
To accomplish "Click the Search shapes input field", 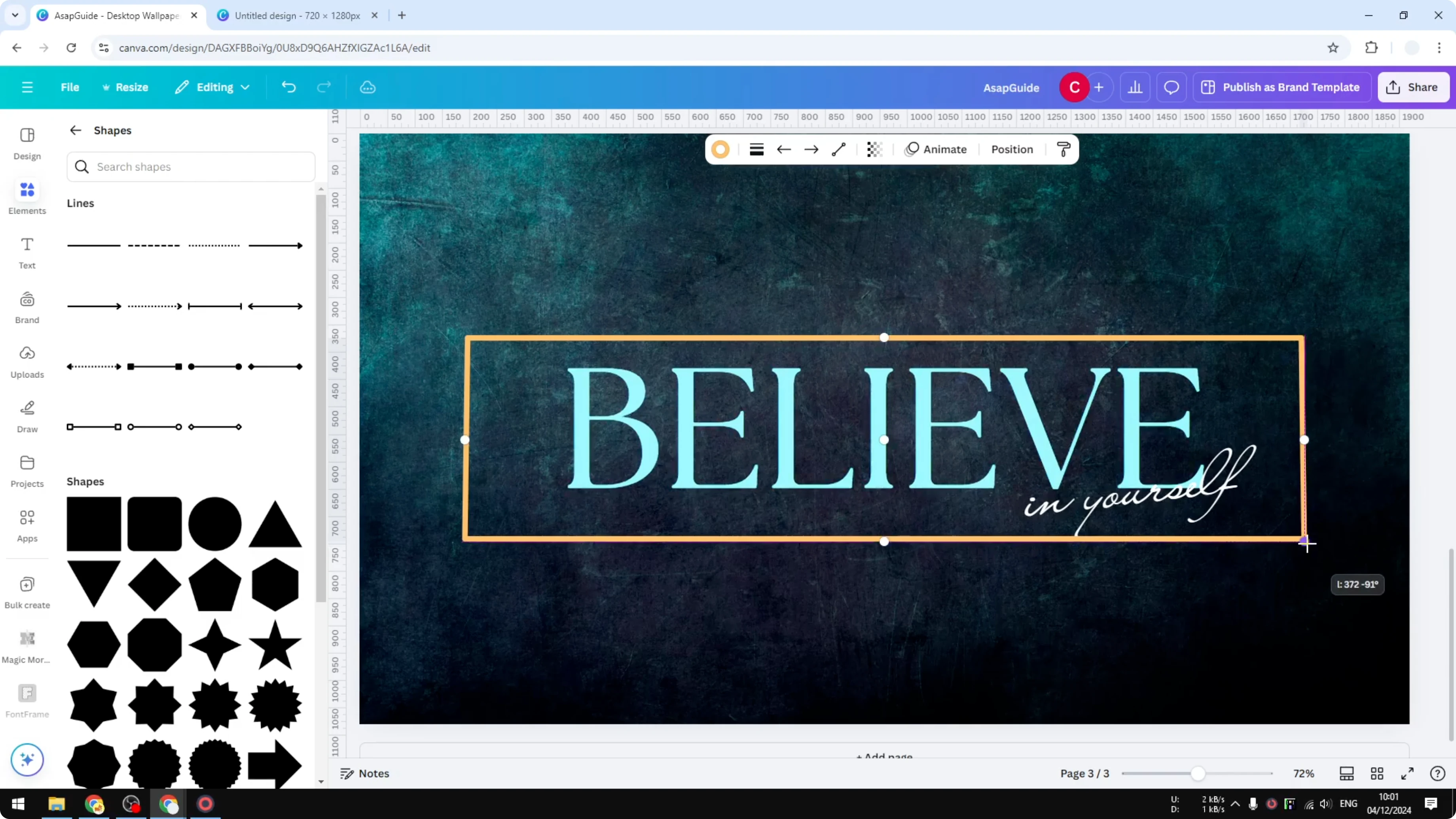I will click(x=190, y=166).
